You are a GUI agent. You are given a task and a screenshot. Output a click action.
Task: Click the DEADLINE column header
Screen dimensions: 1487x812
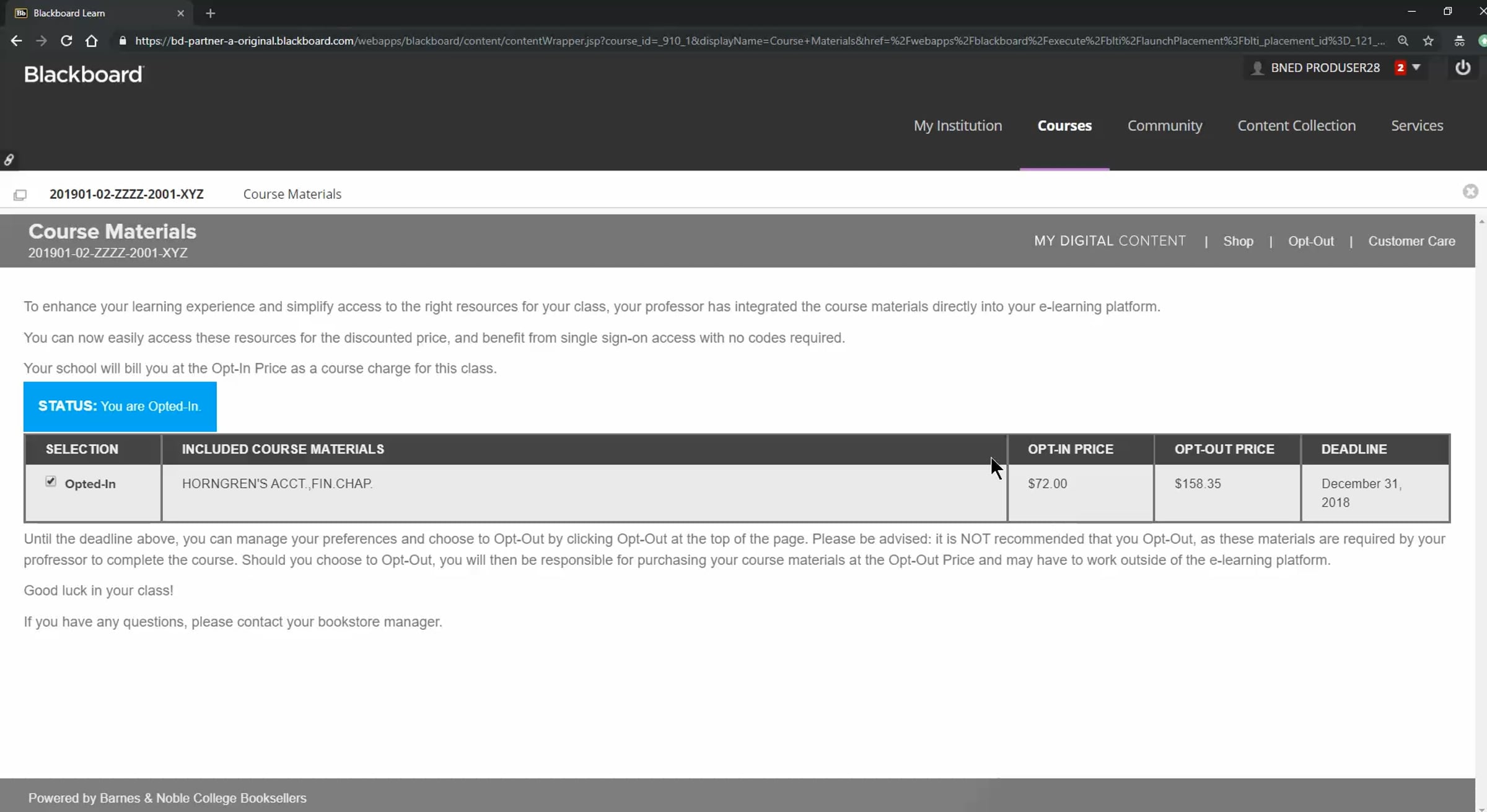point(1354,449)
